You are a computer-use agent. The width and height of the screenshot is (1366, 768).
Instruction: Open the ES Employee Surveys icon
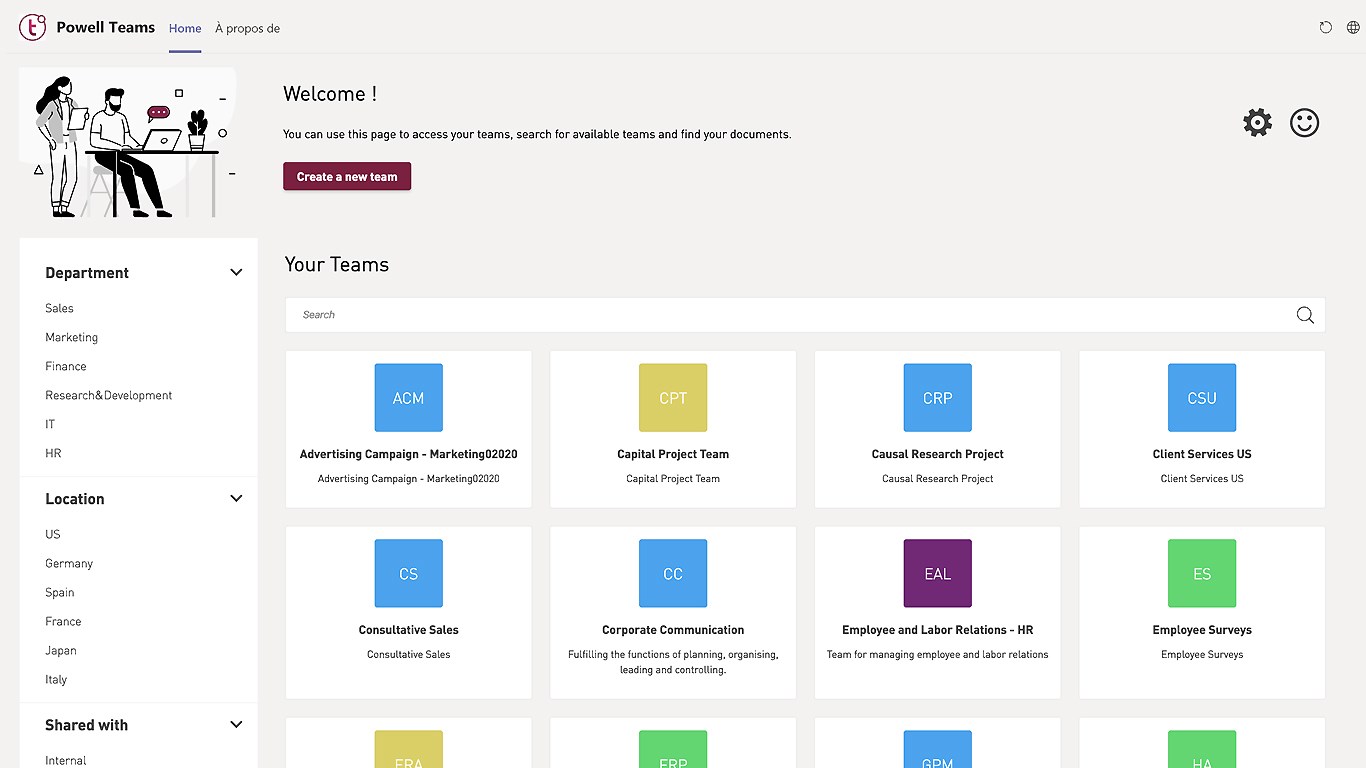(1201, 574)
